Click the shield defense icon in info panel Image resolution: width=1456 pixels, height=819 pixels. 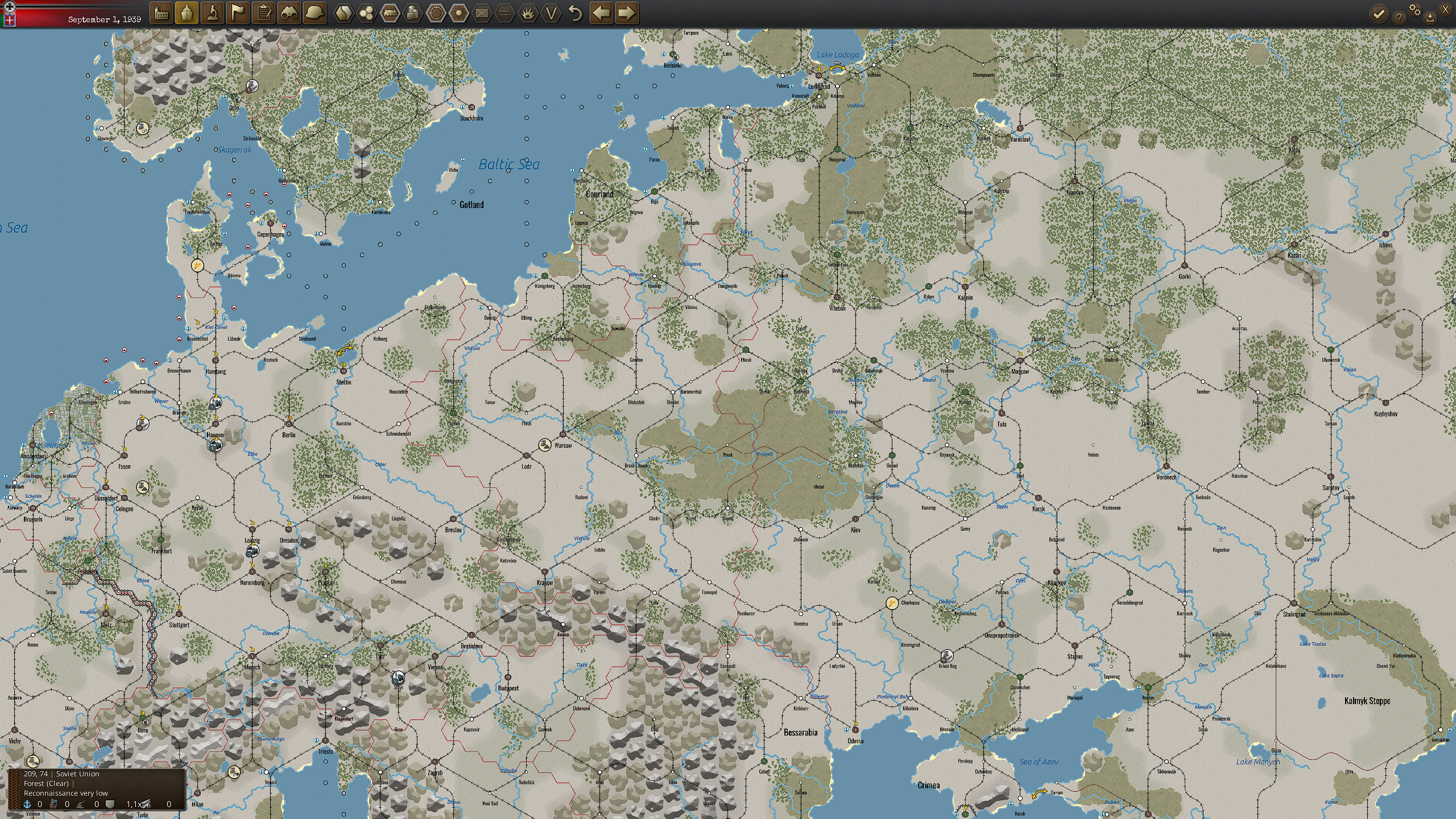click(111, 804)
